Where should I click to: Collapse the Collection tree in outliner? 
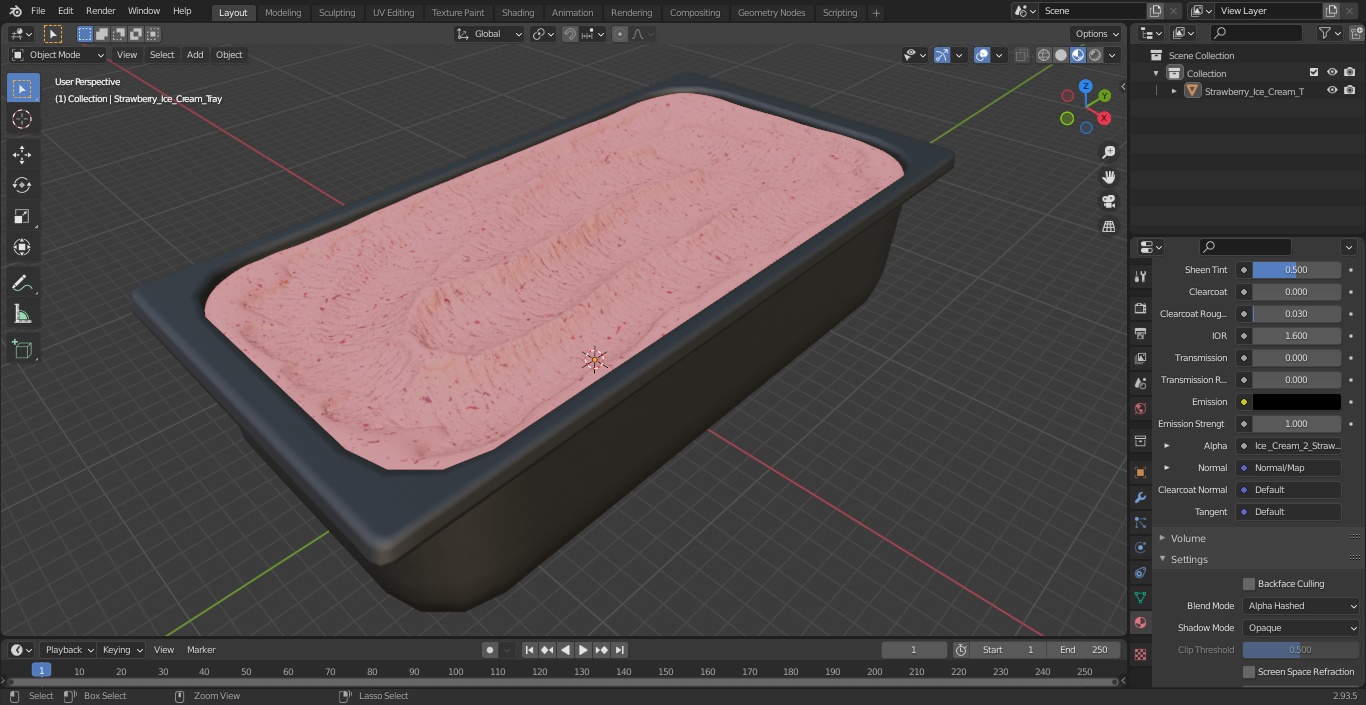coord(1156,73)
